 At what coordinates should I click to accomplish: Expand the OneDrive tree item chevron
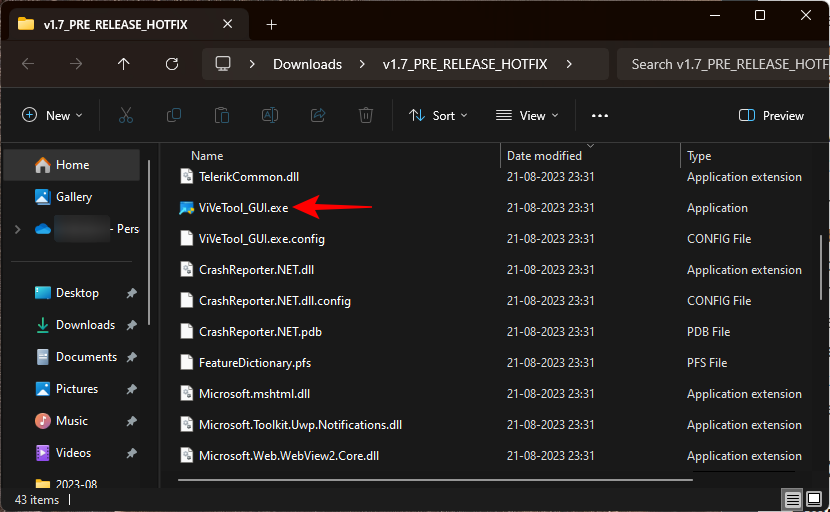coord(17,229)
